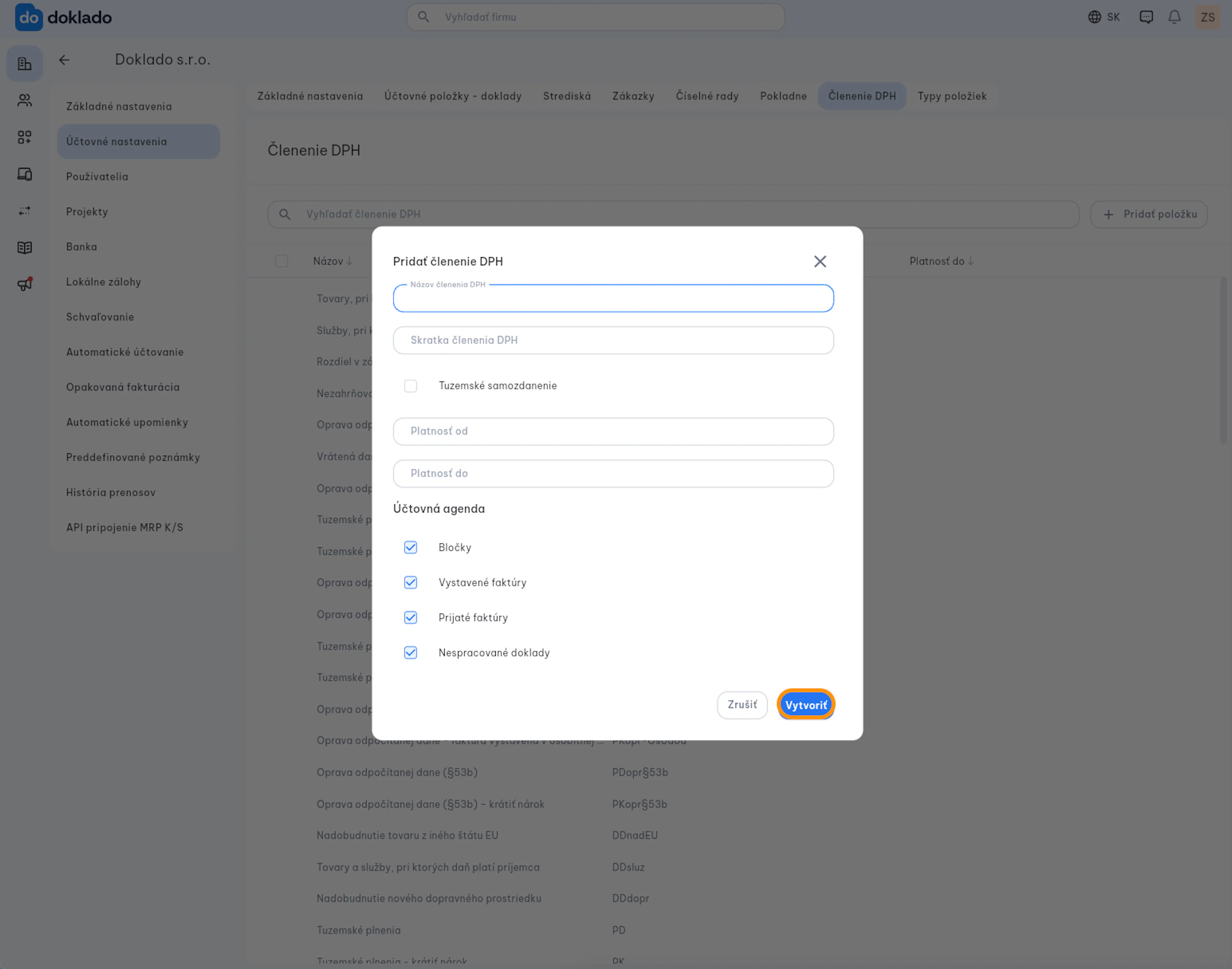Open the megaphone announcements sidebar icon
This screenshot has width=1232, height=969.
coord(24,284)
